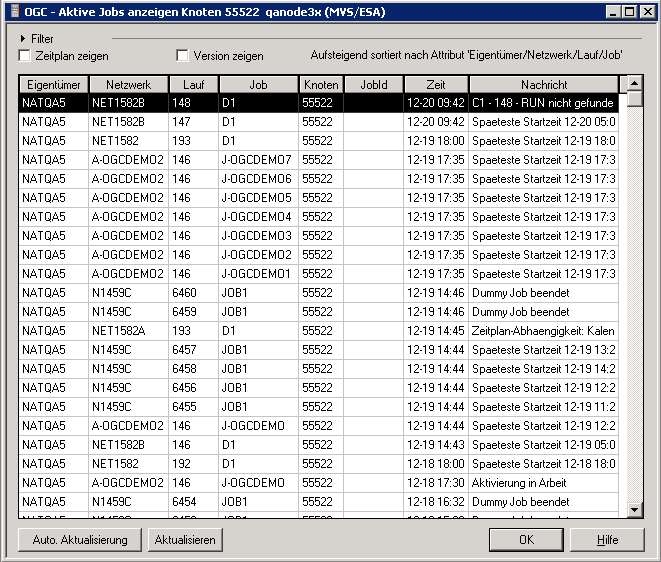Sort by the Eigentümer column header

[x=54, y=85]
